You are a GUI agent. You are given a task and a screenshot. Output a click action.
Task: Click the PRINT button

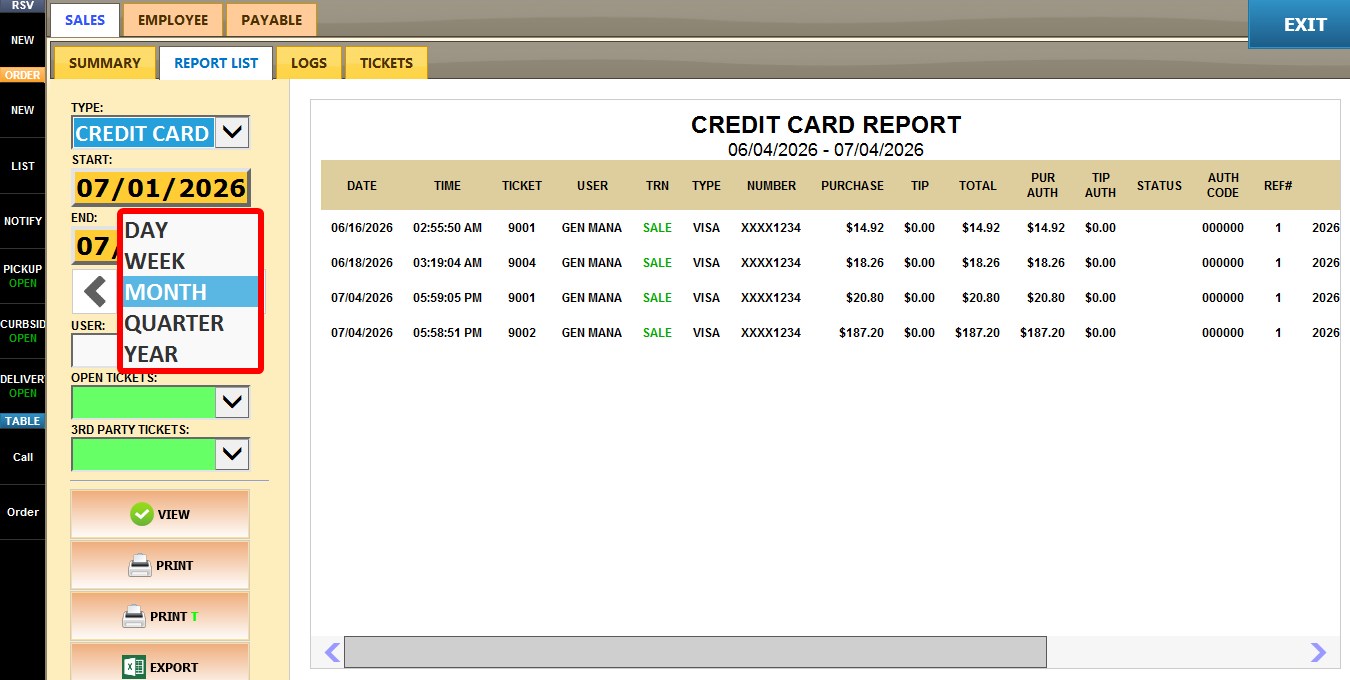point(160,565)
